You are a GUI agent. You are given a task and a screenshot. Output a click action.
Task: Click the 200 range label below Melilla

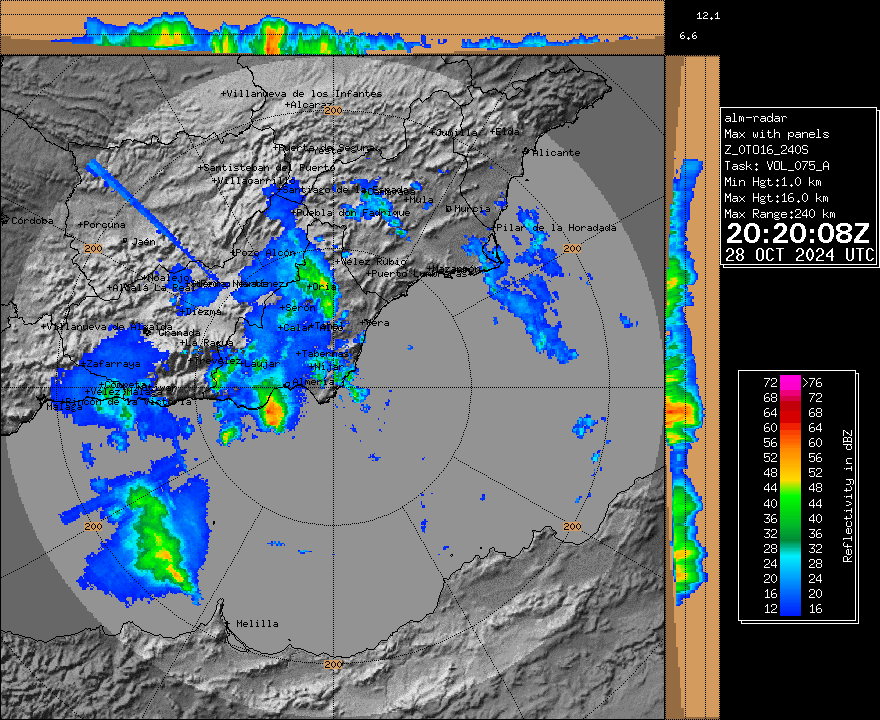(x=333, y=663)
